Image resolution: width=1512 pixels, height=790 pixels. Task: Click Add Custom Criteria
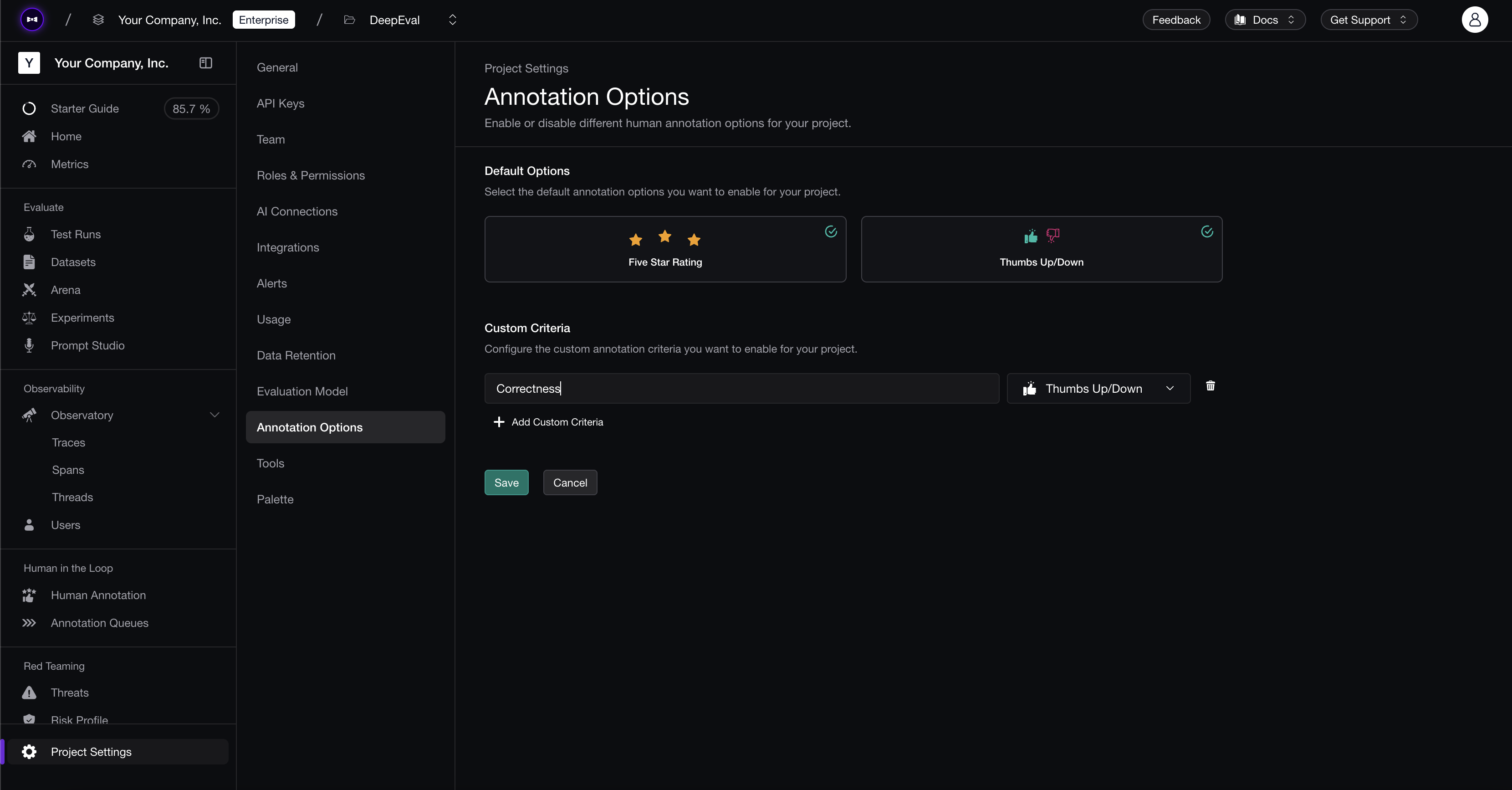pos(548,422)
